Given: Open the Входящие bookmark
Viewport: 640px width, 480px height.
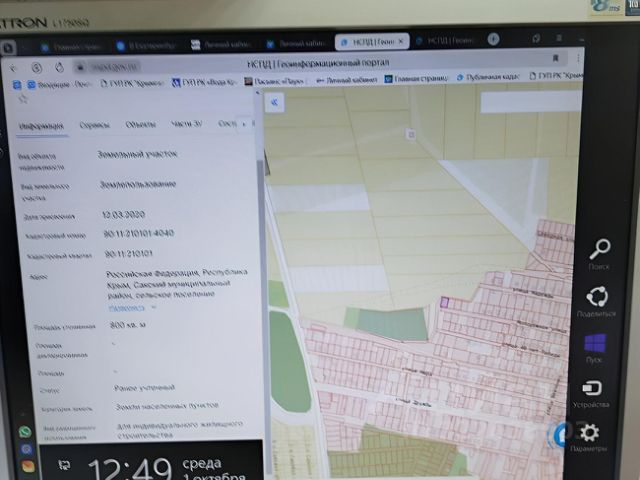Looking at the screenshot, I should [59, 85].
